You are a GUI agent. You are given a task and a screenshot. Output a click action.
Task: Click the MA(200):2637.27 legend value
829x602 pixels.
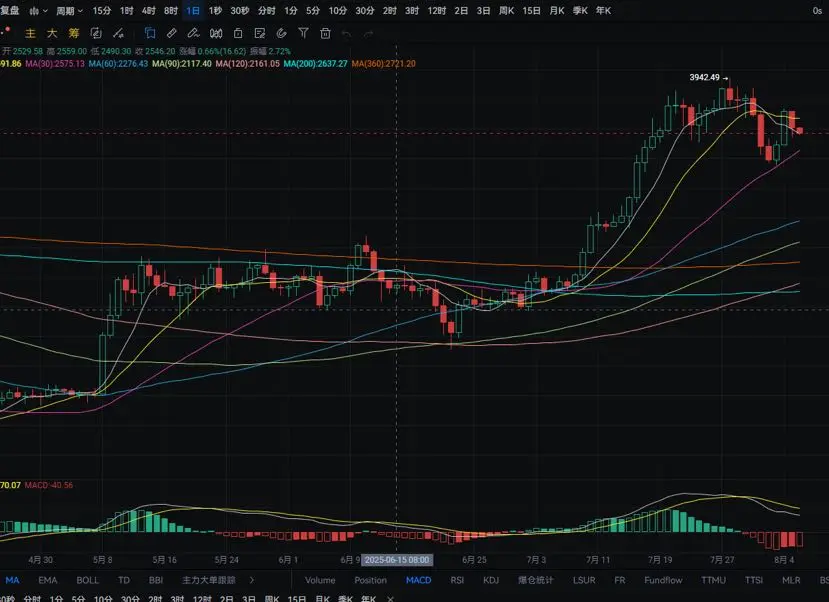(x=316, y=63)
